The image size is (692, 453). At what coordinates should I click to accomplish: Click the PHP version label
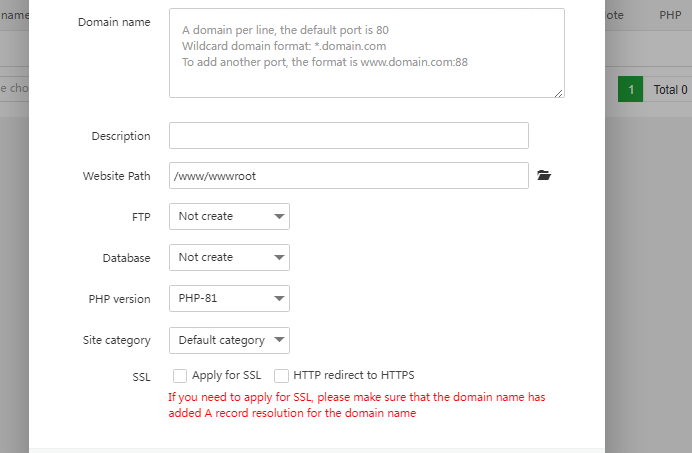coord(119,298)
